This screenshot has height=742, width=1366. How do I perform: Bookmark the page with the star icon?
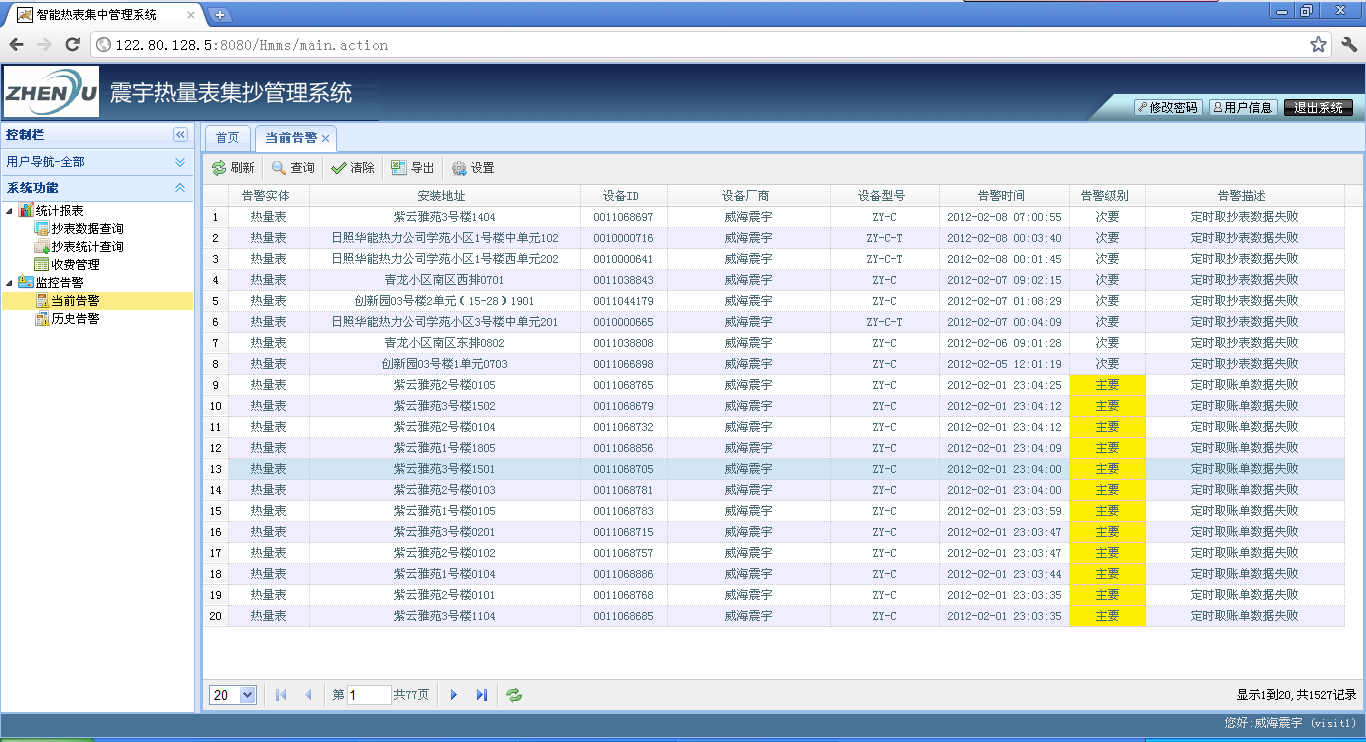pos(1318,44)
